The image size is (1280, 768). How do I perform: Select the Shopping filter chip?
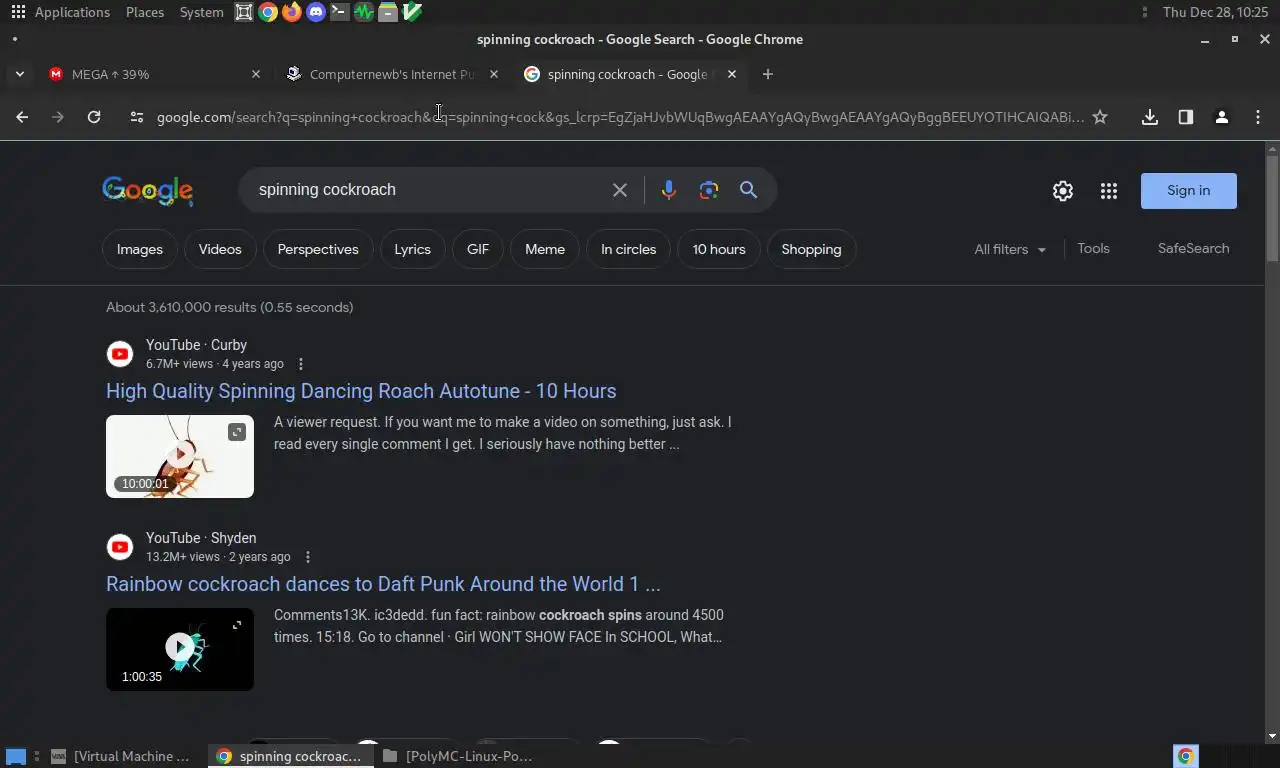(x=811, y=249)
